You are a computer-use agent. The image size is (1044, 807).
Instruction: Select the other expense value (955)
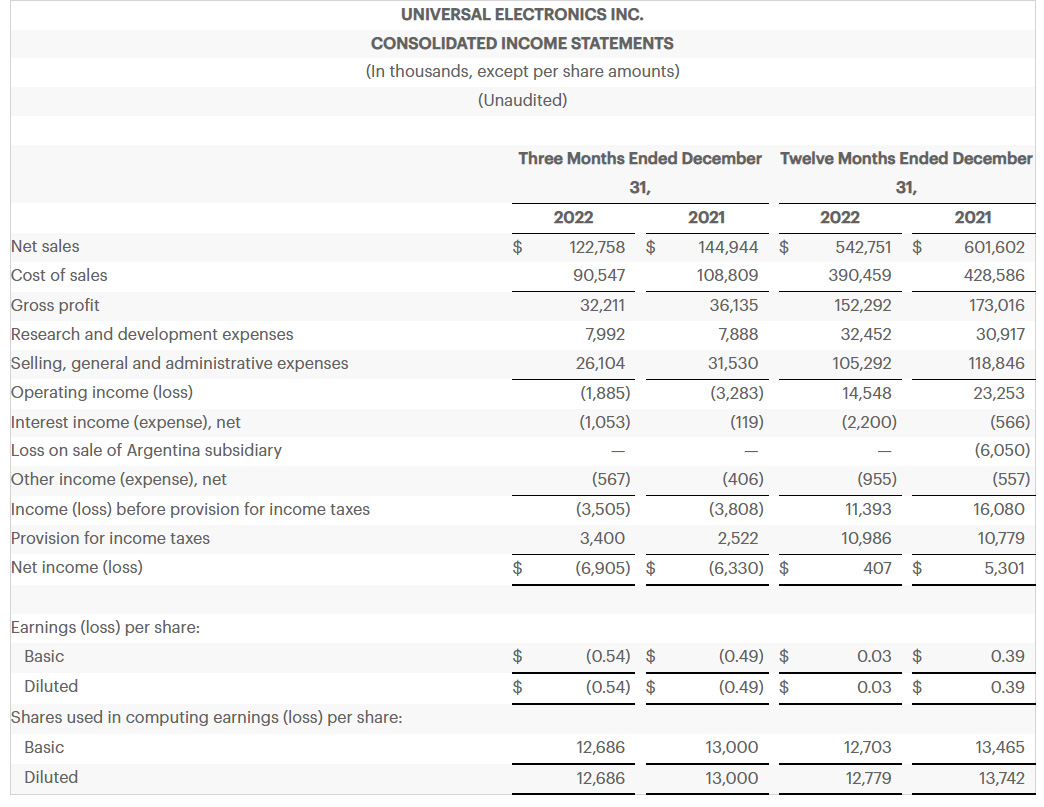point(877,479)
